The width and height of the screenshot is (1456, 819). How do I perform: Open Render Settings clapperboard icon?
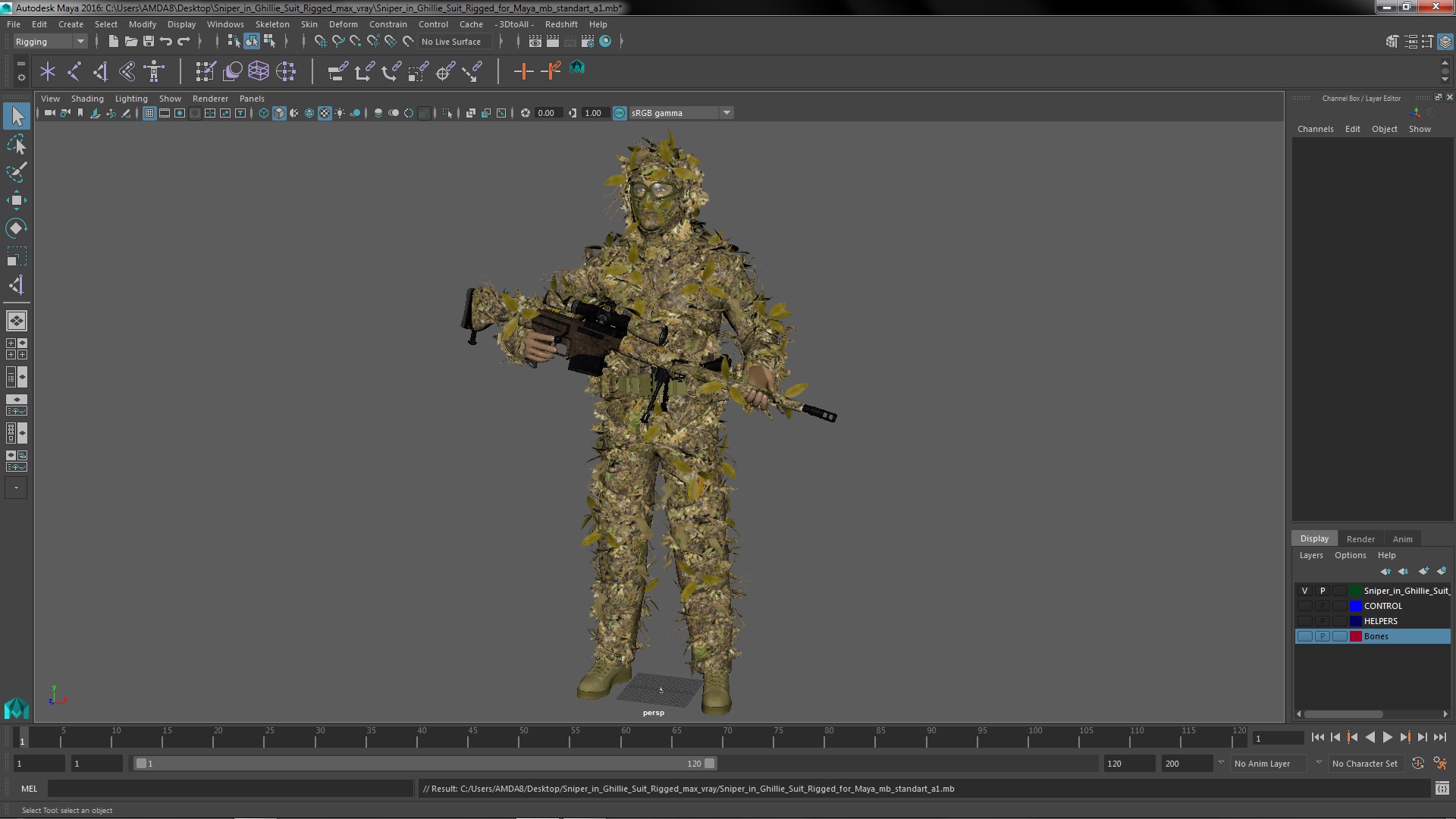[x=588, y=41]
